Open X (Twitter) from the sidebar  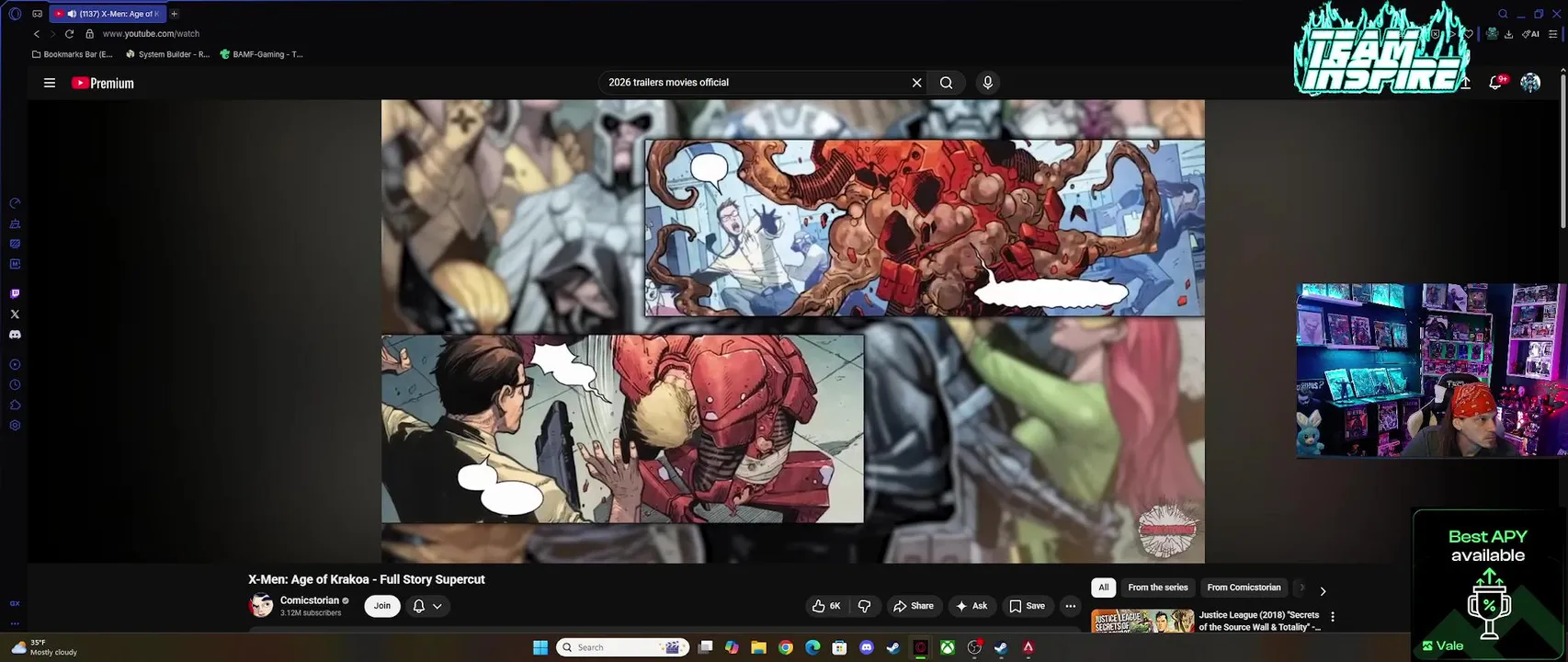(15, 314)
